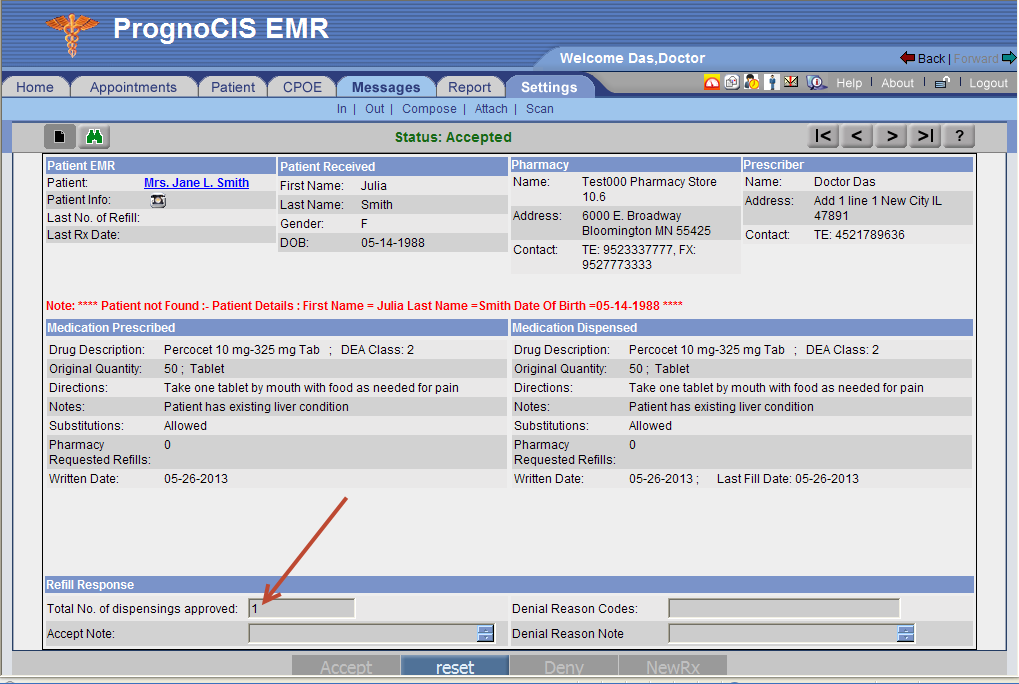1019x684 pixels.
Task: Click the magnifier info icon
Action: [815, 82]
